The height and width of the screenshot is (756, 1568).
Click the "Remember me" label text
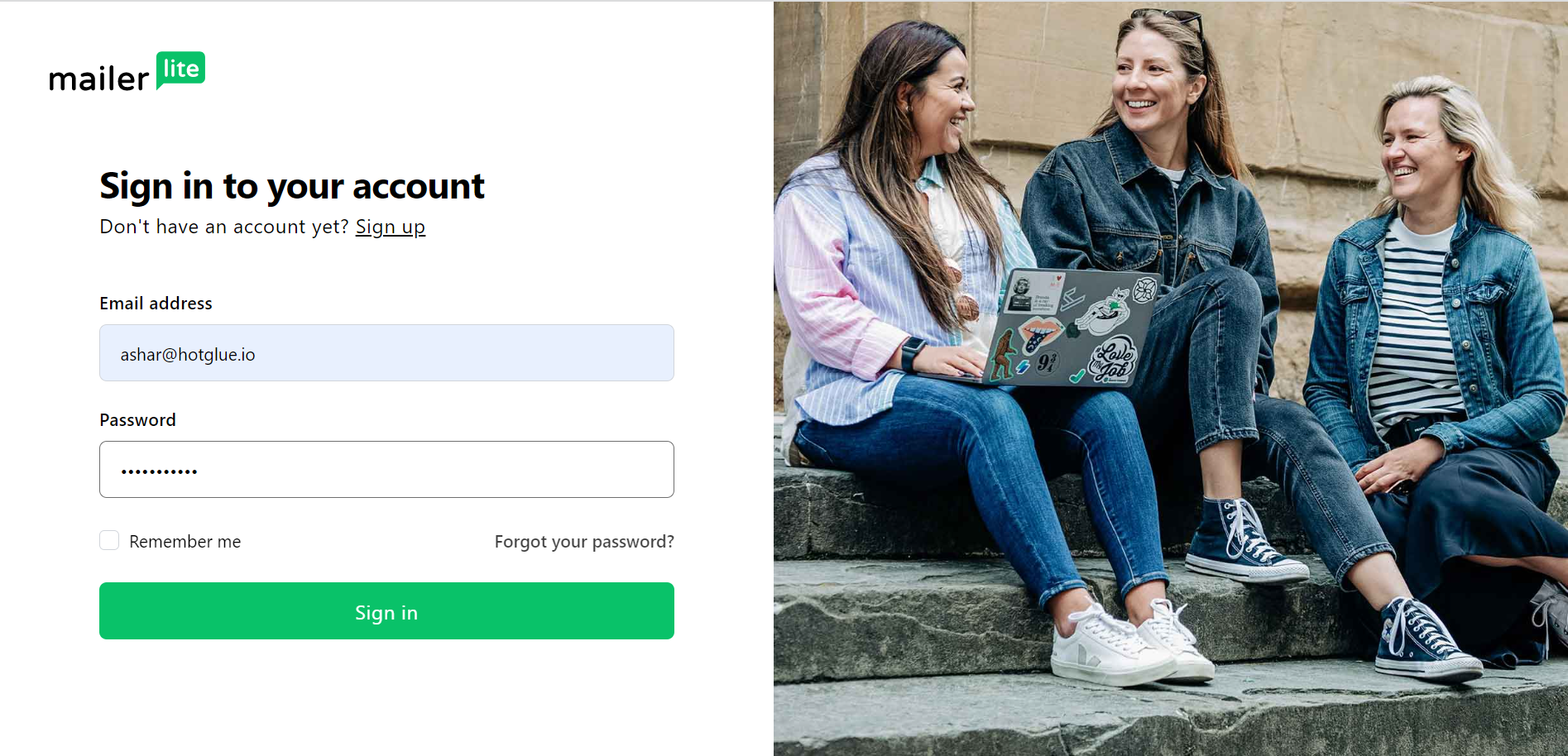[185, 542]
